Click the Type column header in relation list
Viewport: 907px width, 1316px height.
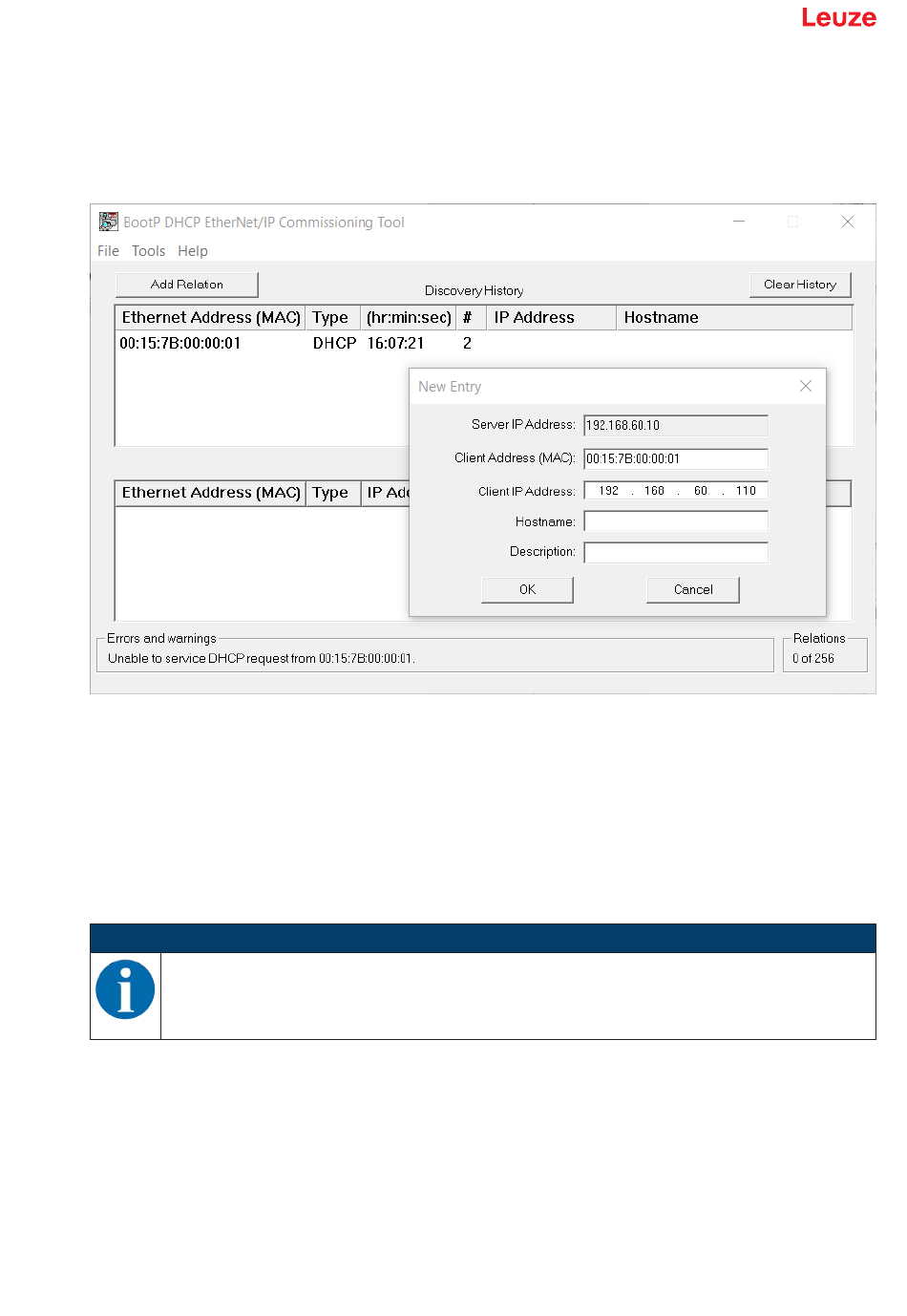(332, 493)
